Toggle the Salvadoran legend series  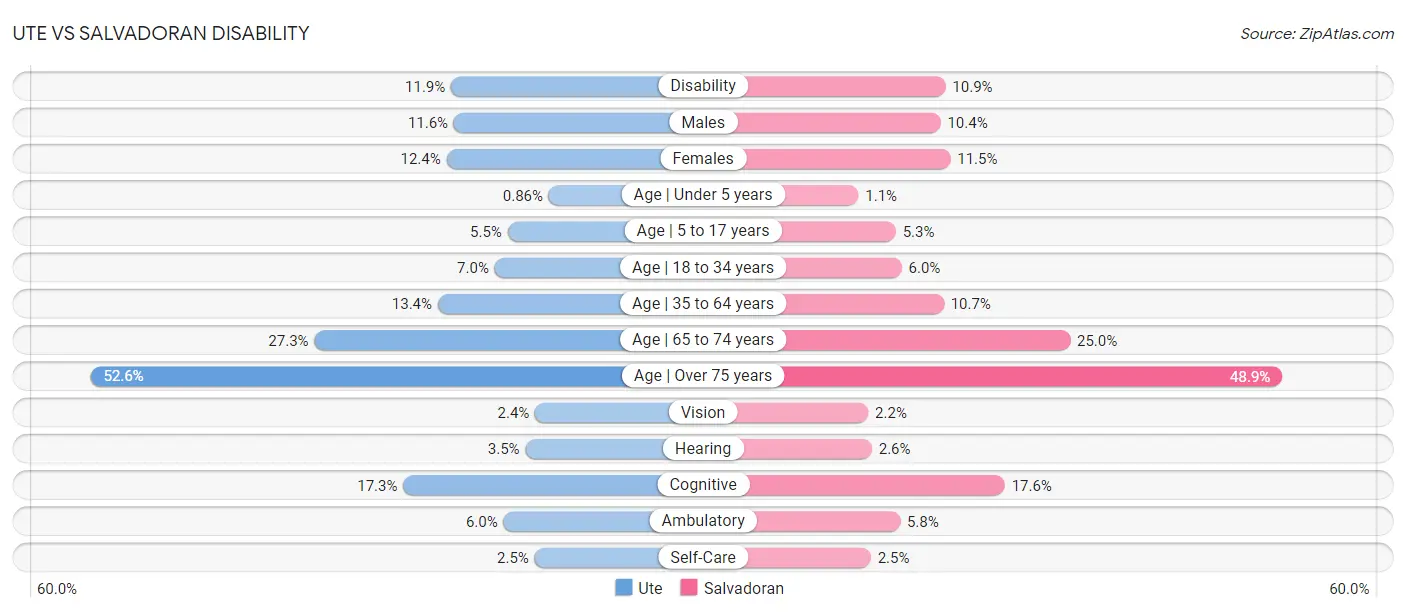pos(732,588)
